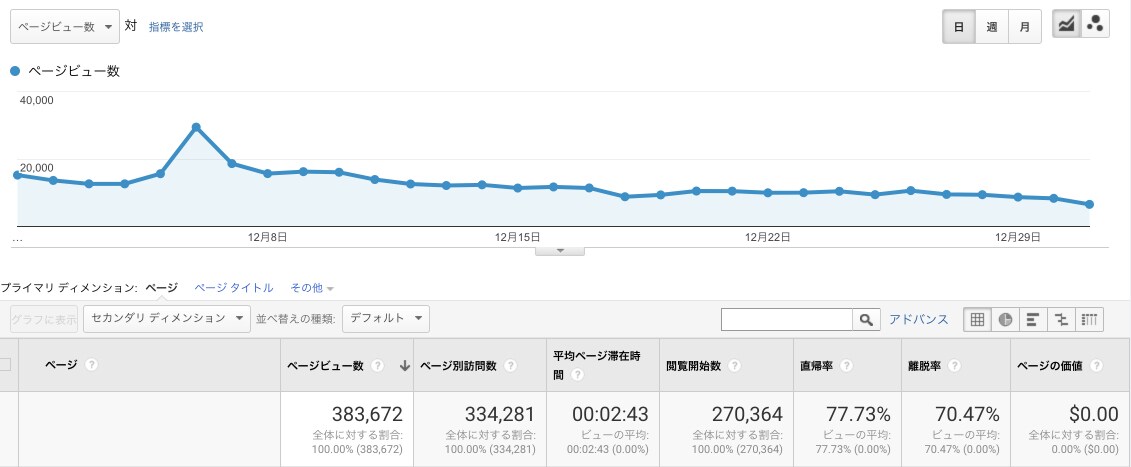The height and width of the screenshot is (467, 1131).
Task: Click page value total $0.00
Action: coord(1093,414)
